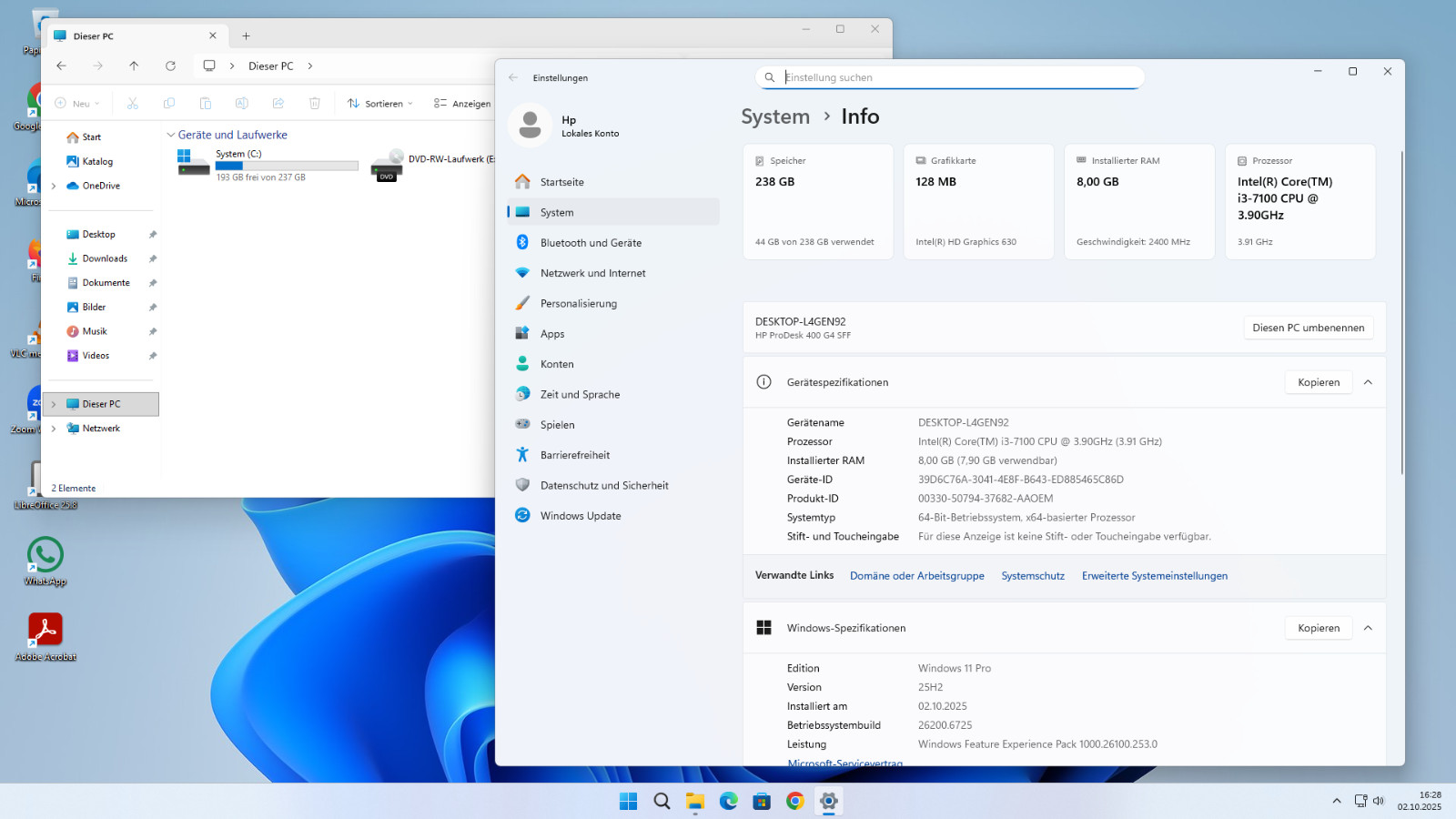Open Personalisierung settings page
The height and width of the screenshot is (819, 1456).
[x=578, y=304]
